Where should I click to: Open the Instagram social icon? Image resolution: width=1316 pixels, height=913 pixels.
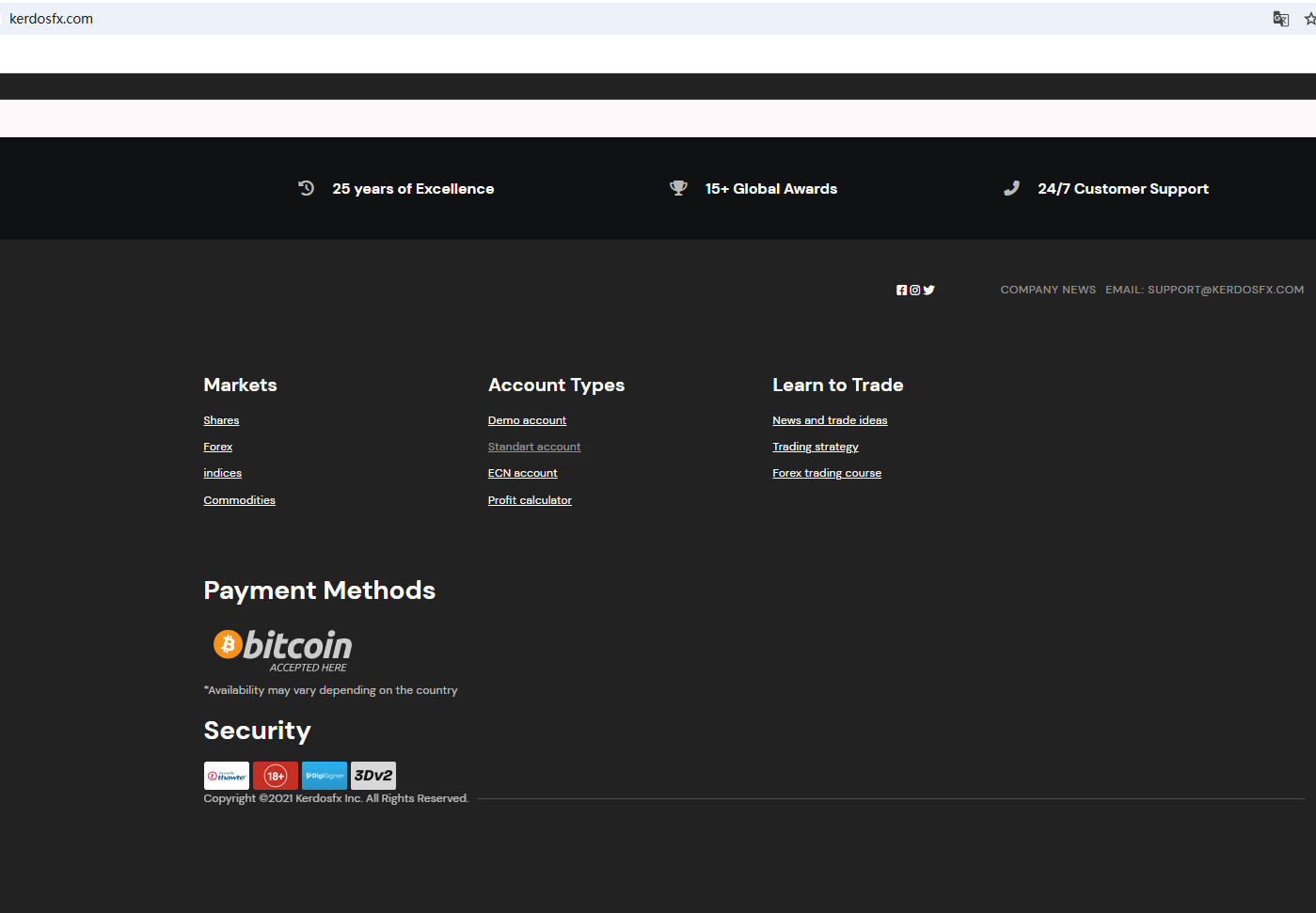[914, 291]
